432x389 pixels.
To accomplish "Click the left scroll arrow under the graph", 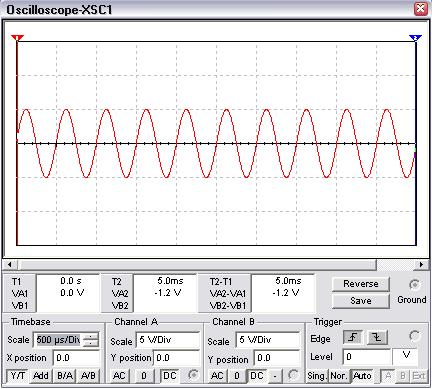I will click(x=9, y=265).
